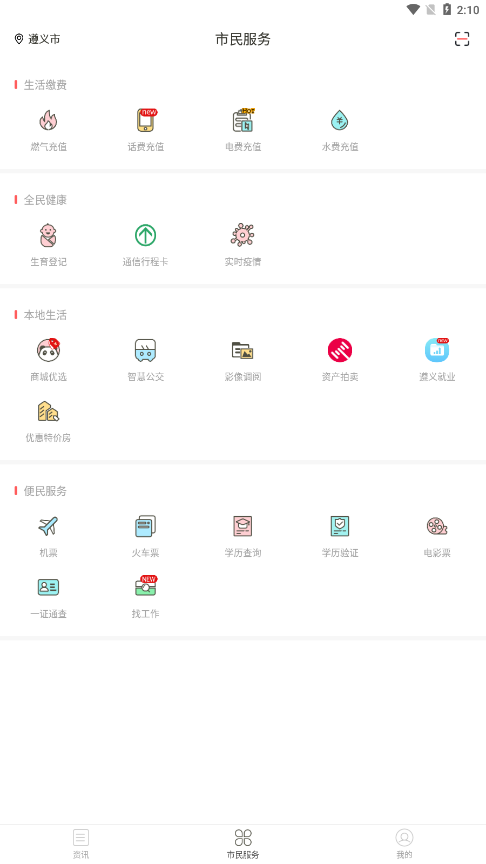Click the 便民服务 section heading
The width and height of the screenshot is (486, 864).
point(45,491)
